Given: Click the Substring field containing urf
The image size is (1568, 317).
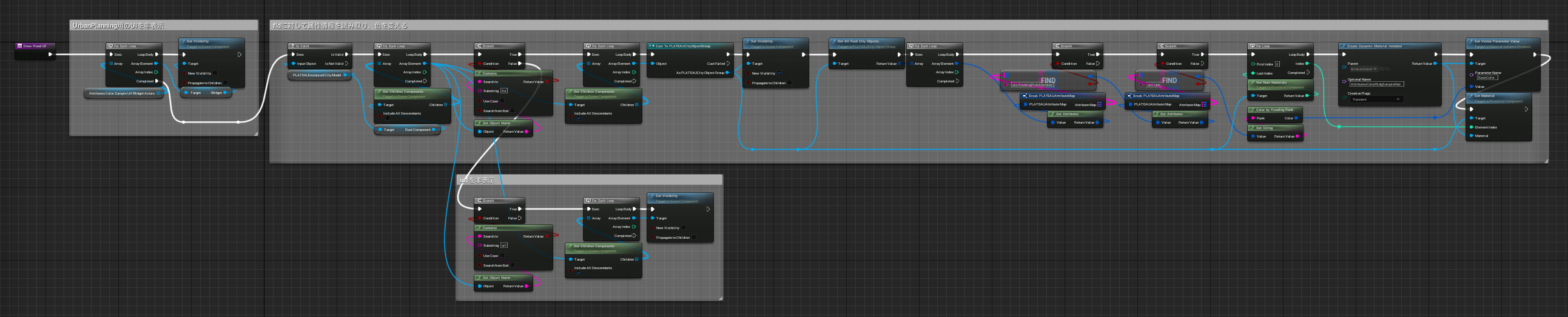Looking at the screenshot, I should (504, 246).
